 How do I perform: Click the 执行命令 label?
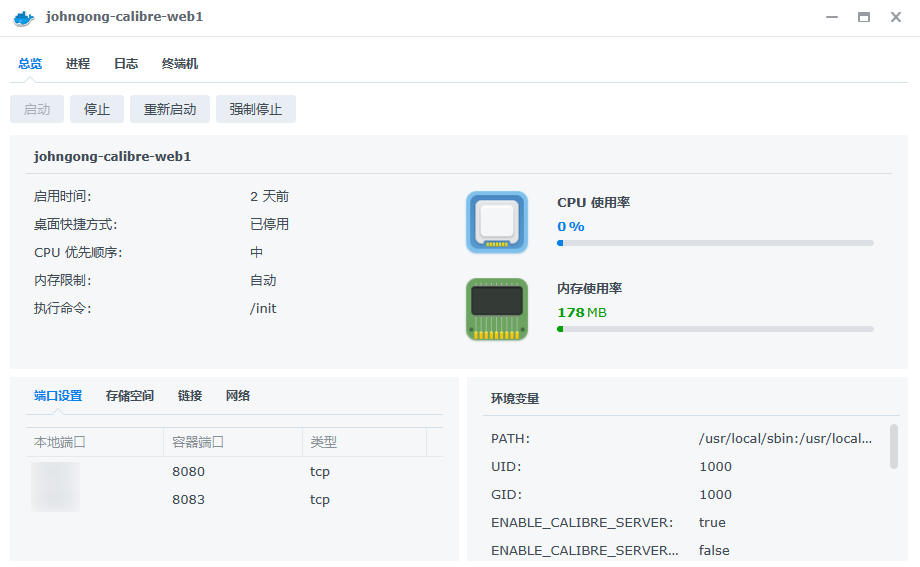[x=63, y=308]
